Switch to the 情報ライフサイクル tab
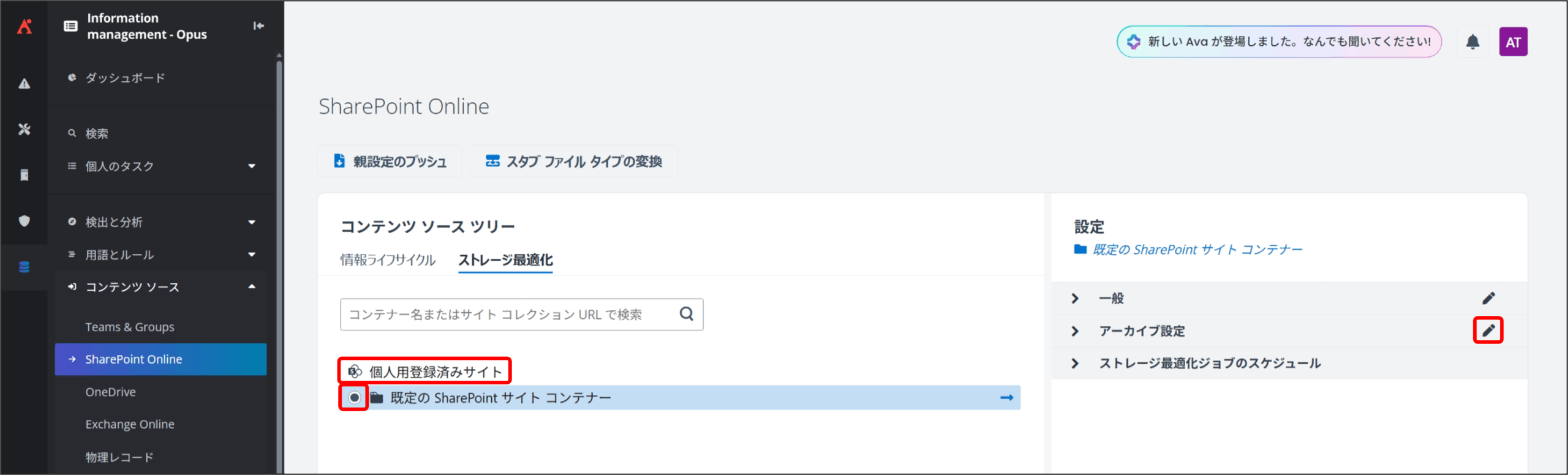 point(388,260)
